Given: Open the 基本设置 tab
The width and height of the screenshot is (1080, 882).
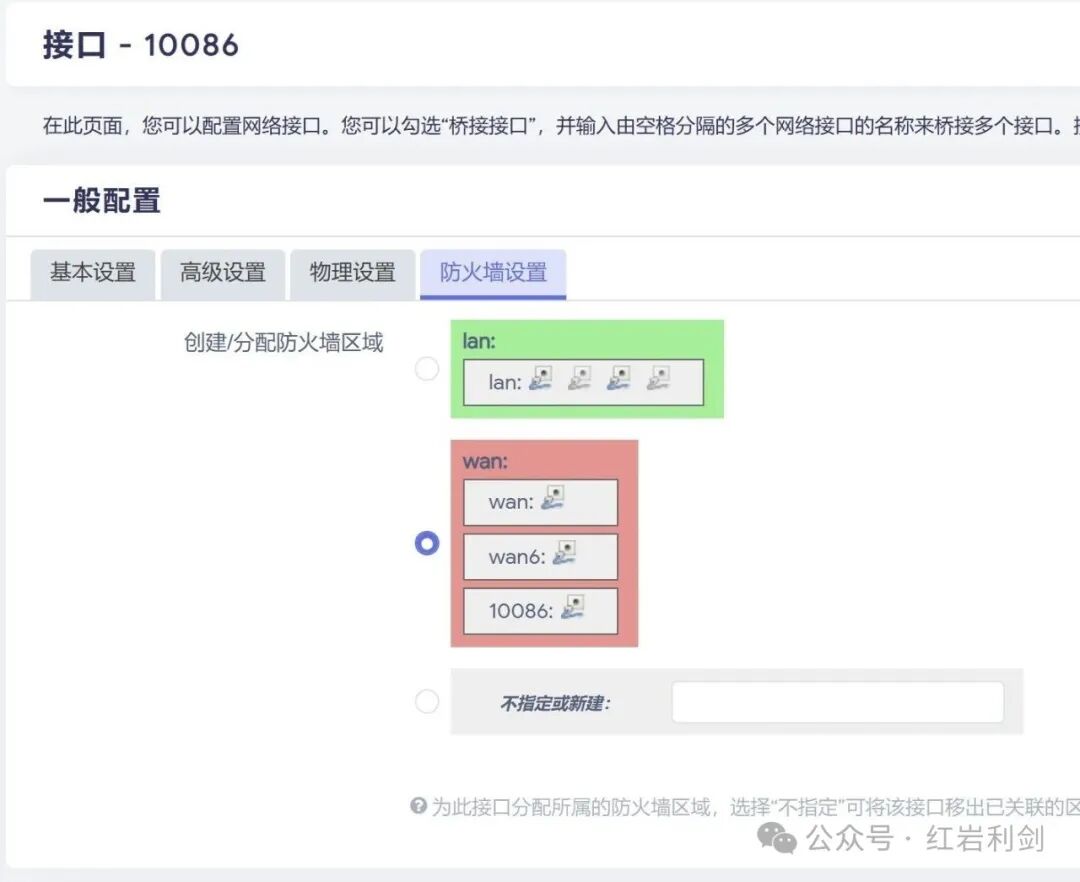Looking at the screenshot, I should click(93, 273).
